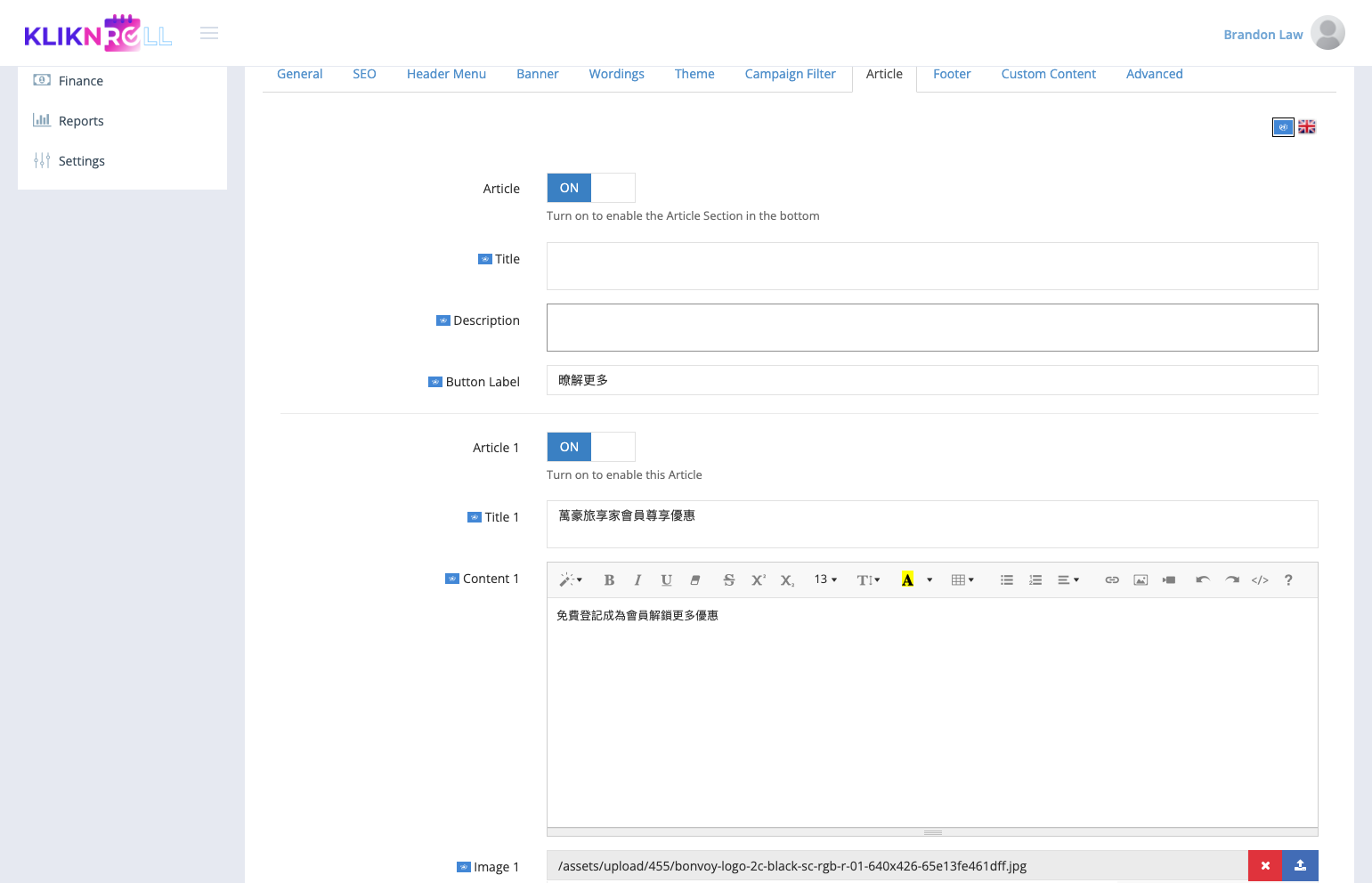The image size is (1372, 883).
Task: Select the English UK flag
Action: click(x=1307, y=127)
